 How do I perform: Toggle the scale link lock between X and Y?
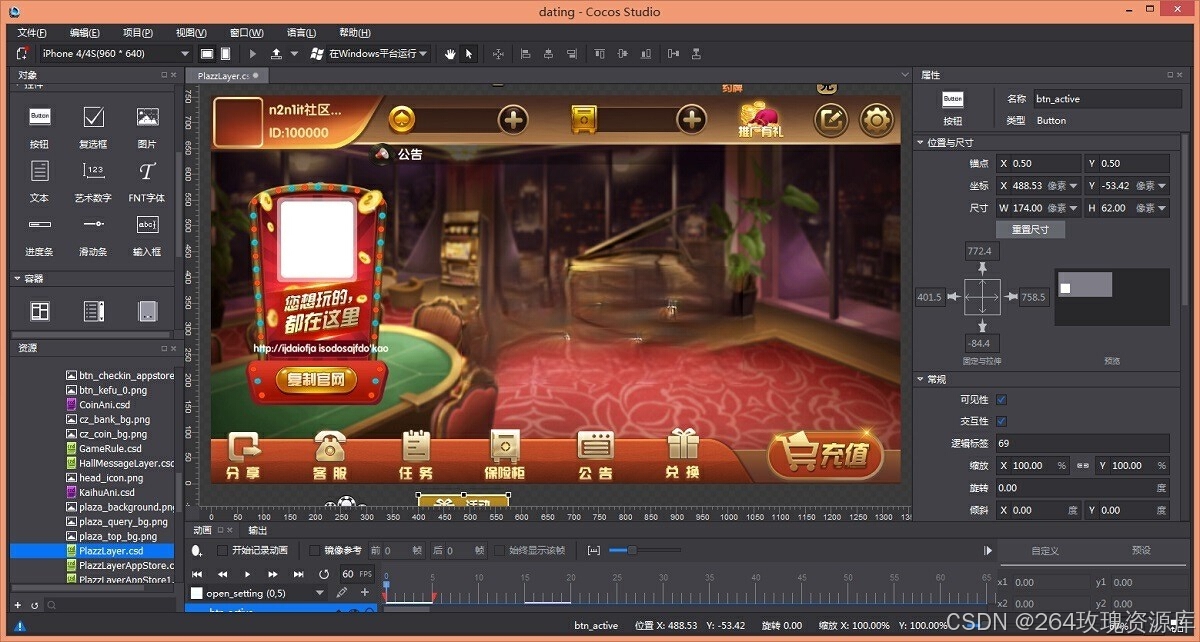coord(1083,466)
